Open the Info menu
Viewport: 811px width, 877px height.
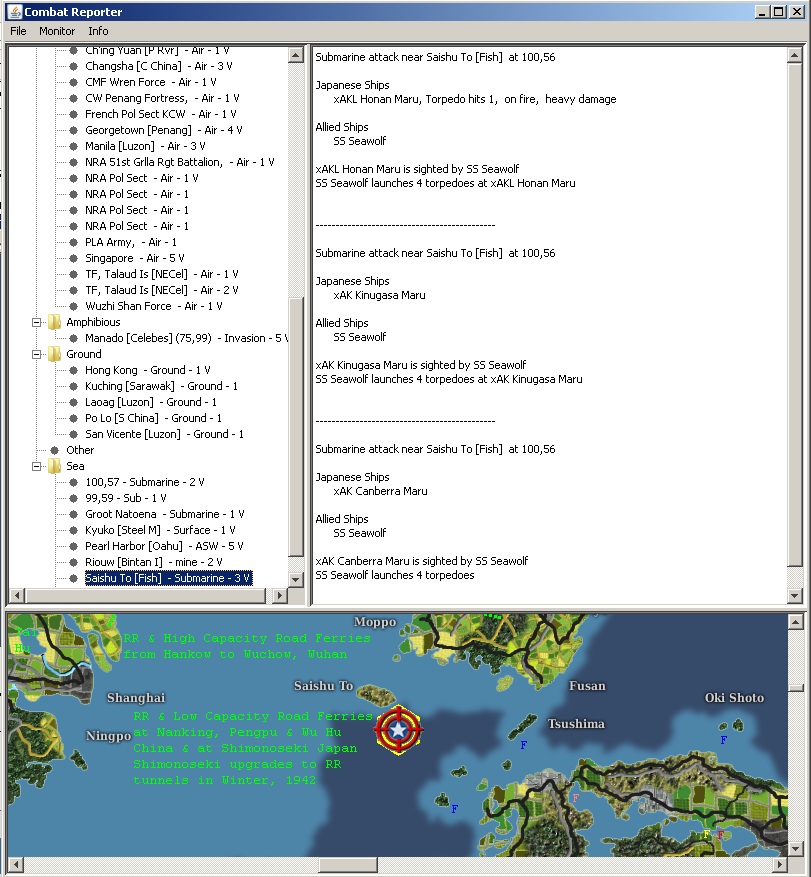pyautogui.click(x=98, y=31)
